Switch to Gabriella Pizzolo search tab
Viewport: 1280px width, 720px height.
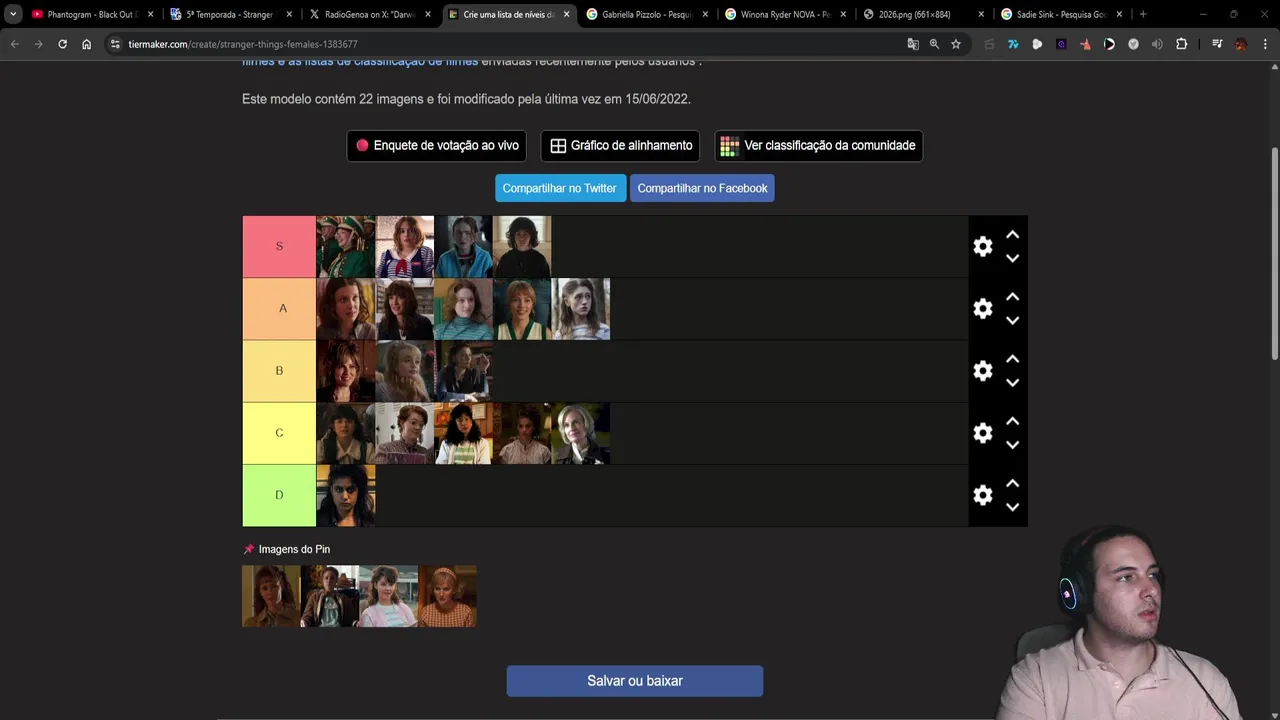(646, 14)
